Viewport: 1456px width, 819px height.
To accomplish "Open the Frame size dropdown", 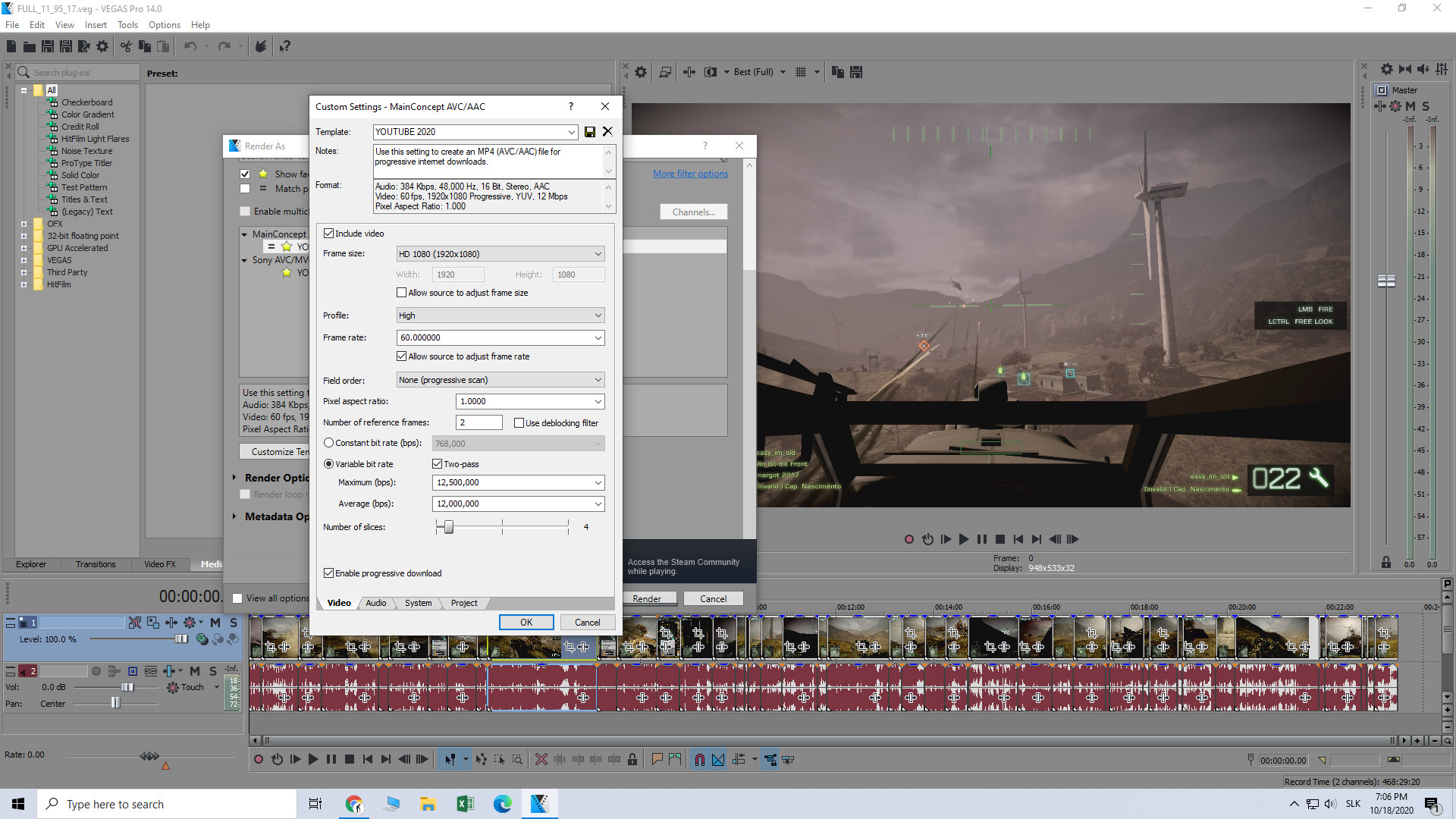I will tap(598, 254).
